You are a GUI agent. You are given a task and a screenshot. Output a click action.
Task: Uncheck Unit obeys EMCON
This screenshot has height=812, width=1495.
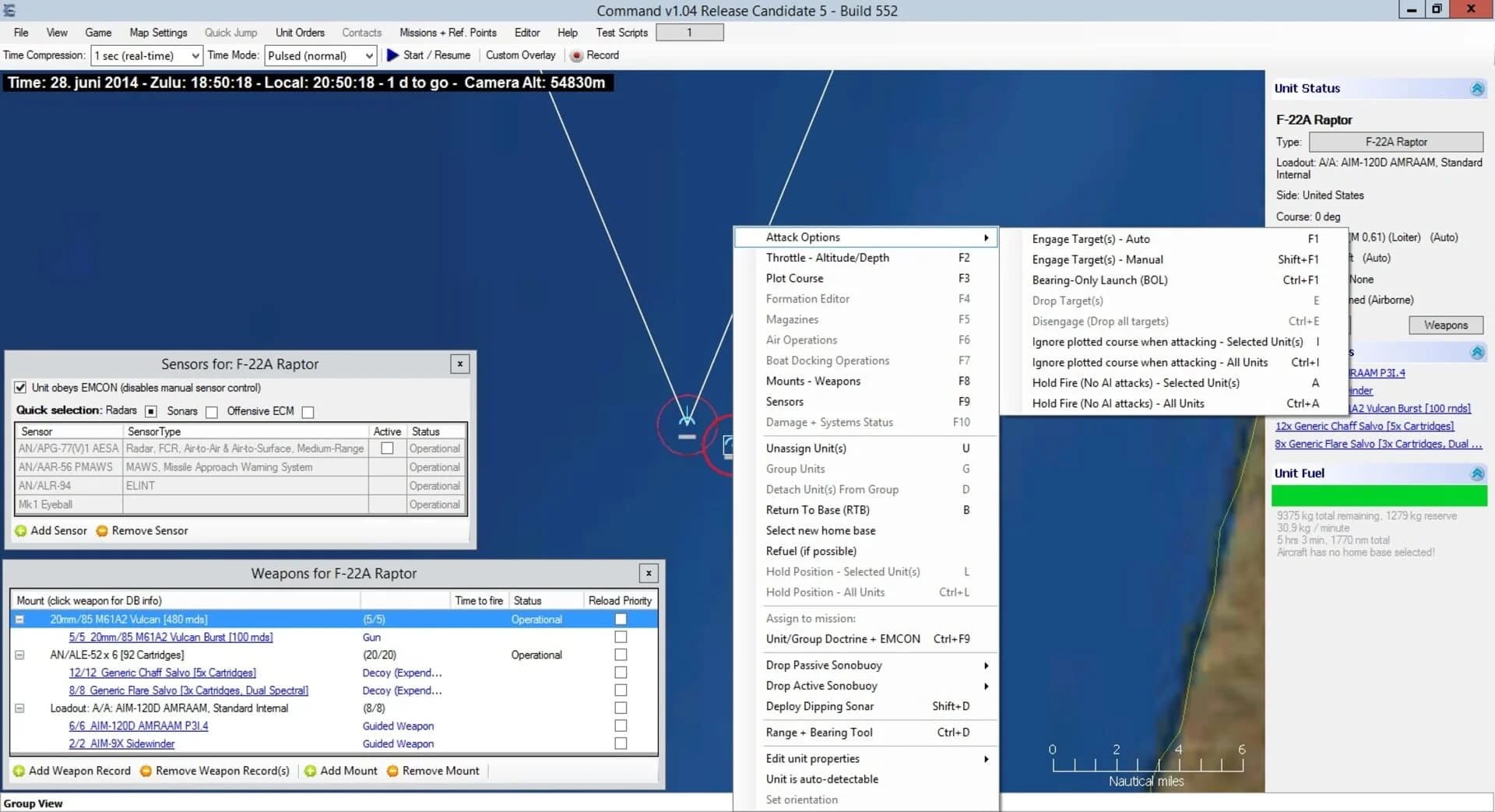pos(20,388)
